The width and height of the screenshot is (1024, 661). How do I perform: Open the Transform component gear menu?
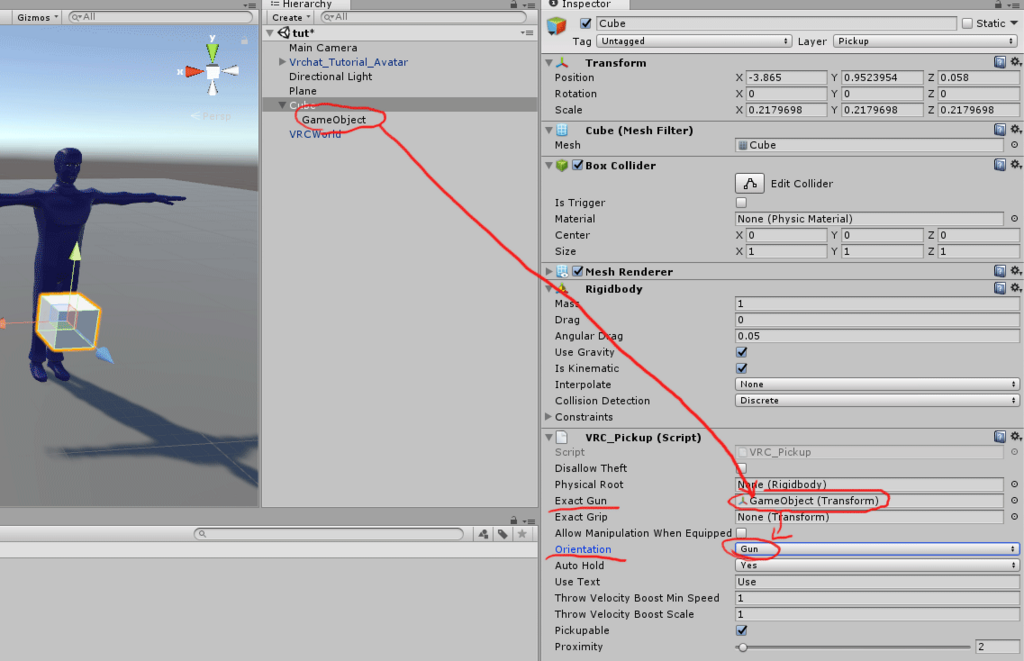(x=1016, y=62)
